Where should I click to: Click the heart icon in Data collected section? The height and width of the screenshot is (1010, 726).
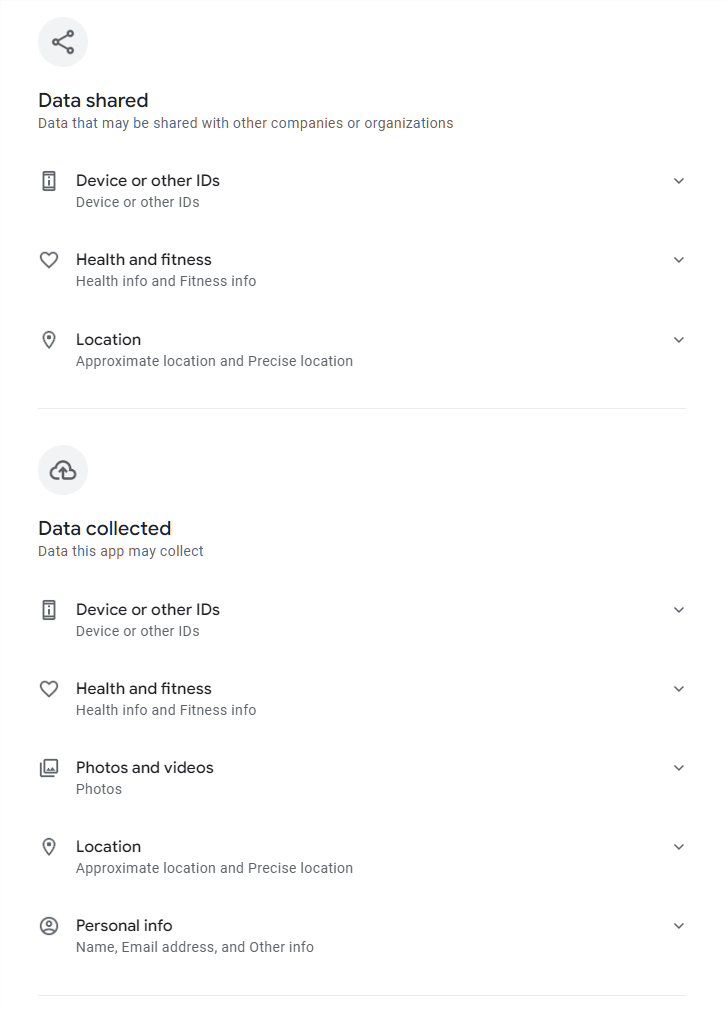[49, 689]
